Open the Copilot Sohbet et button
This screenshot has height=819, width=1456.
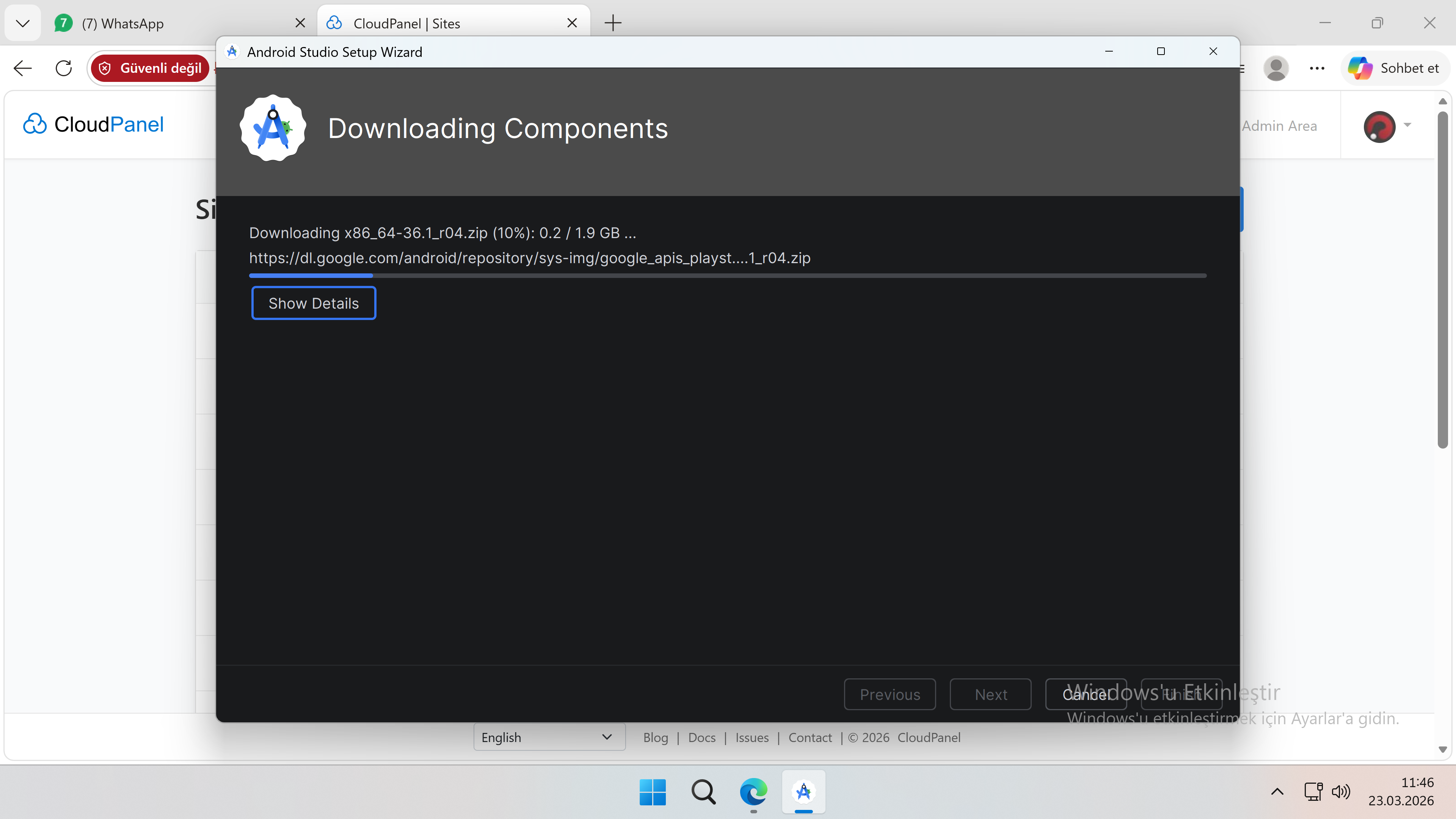tap(1393, 68)
